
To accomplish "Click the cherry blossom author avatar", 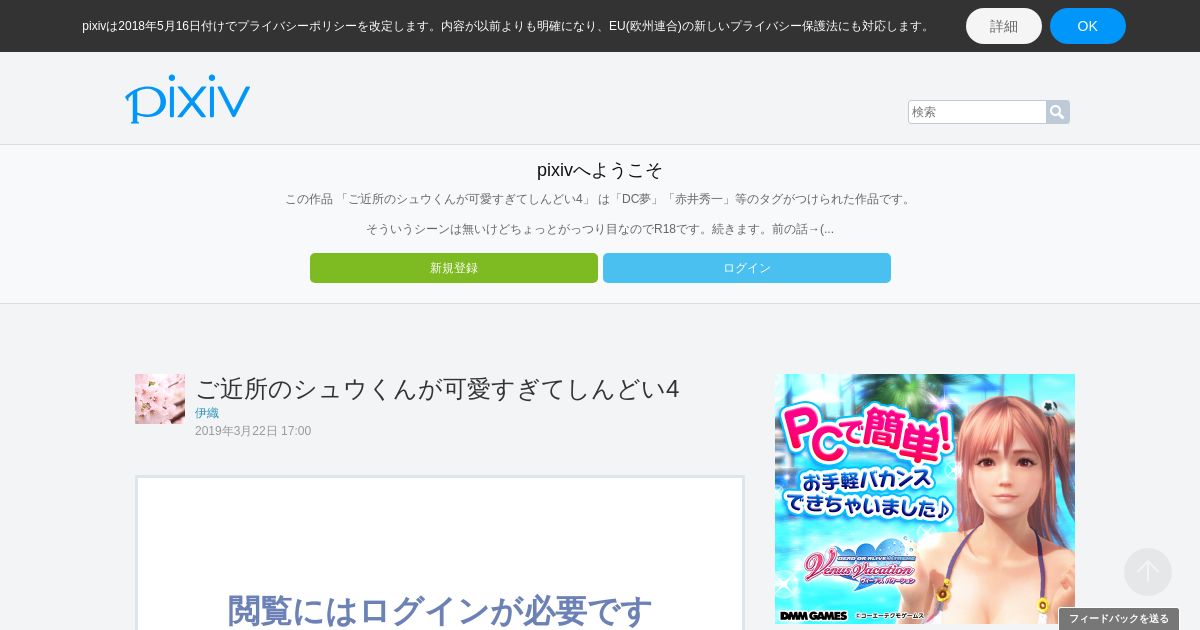I will tap(160, 399).
